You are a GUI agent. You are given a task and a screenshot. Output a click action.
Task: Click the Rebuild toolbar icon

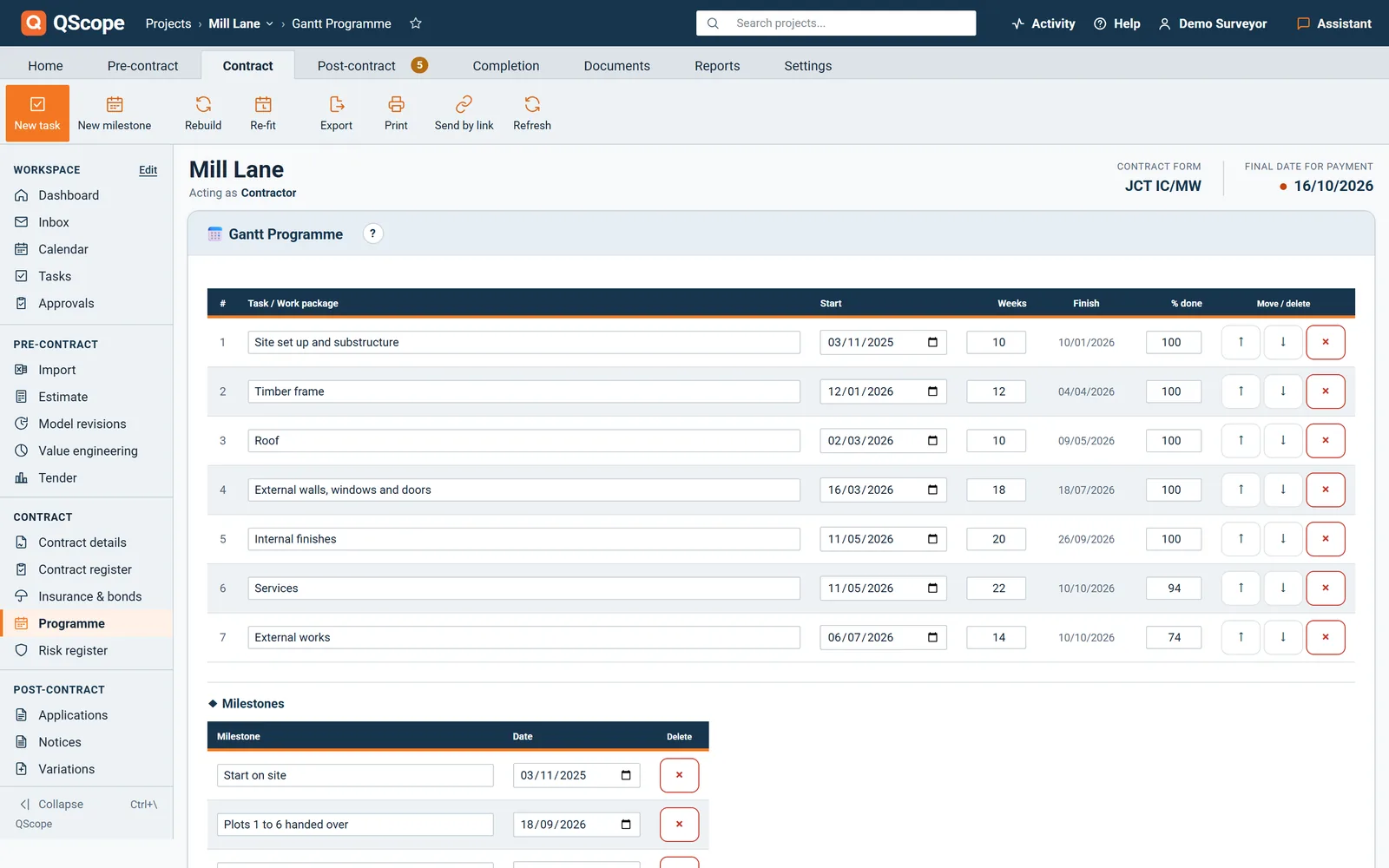(203, 113)
